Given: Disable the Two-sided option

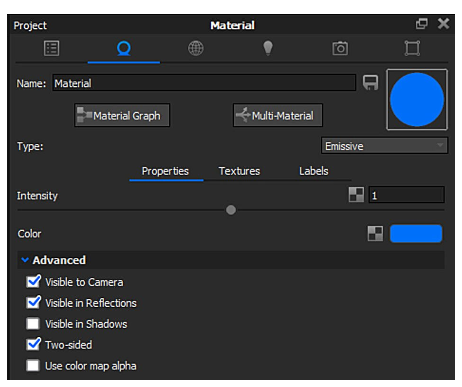Looking at the screenshot, I should (x=33, y=344).
